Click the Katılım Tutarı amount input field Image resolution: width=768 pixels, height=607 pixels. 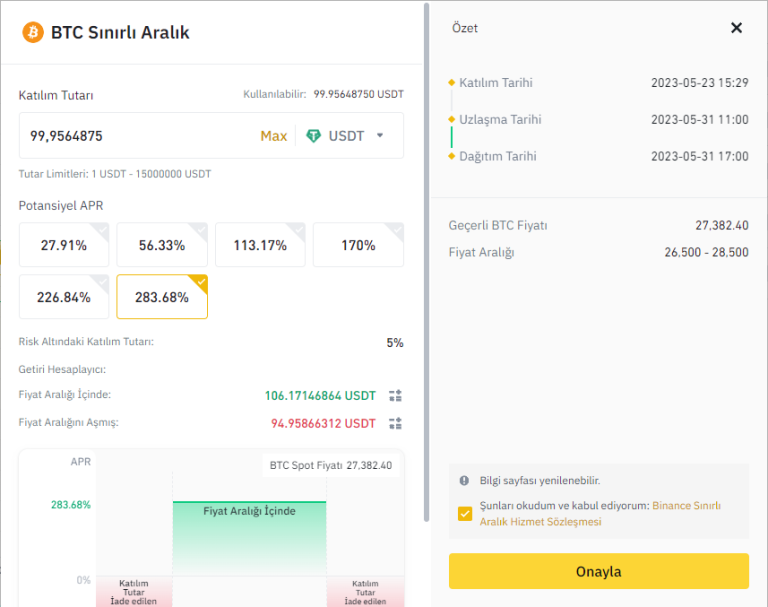click(130, 136)
